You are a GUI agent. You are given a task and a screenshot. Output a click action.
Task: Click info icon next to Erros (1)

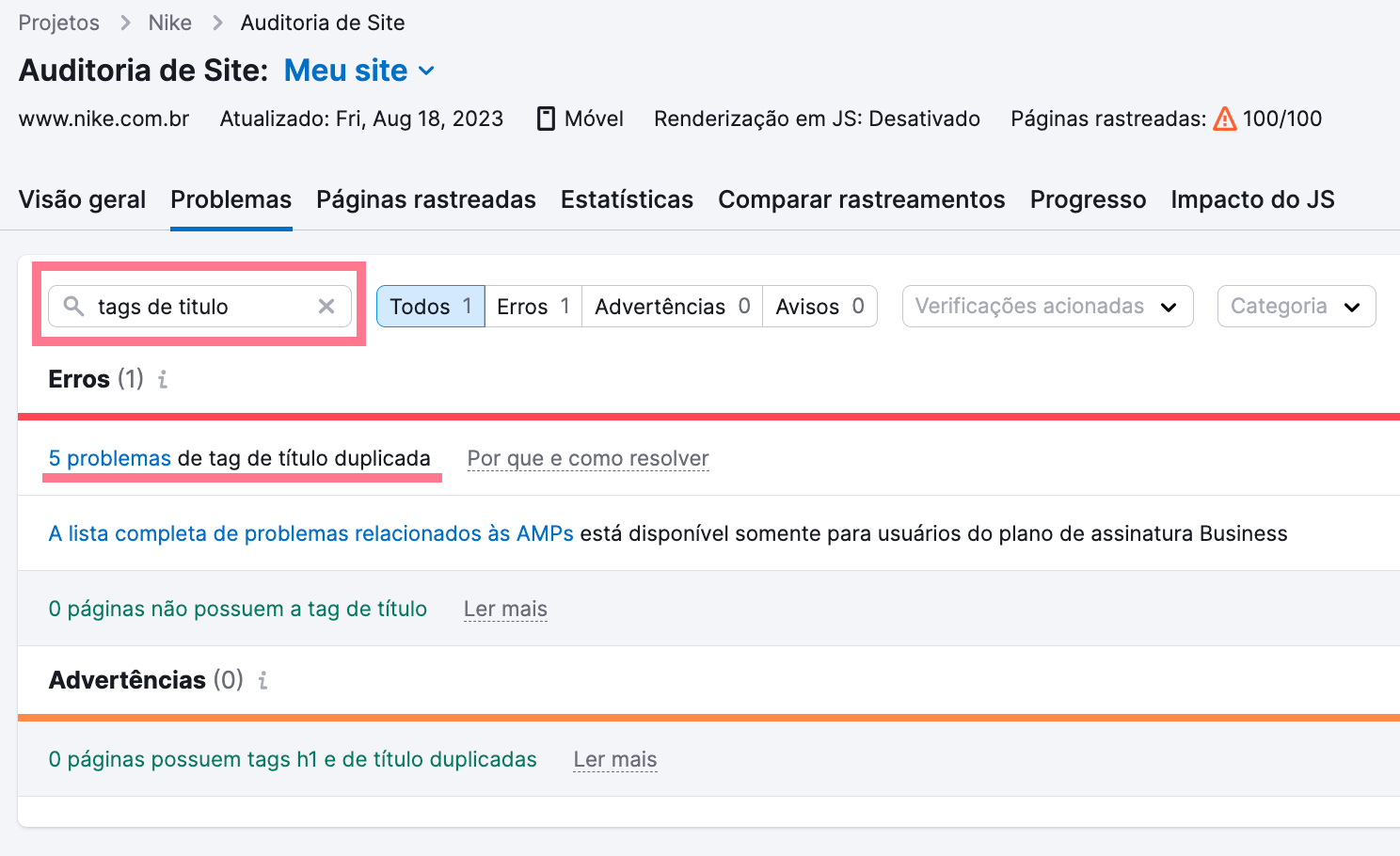click(163, 379)
